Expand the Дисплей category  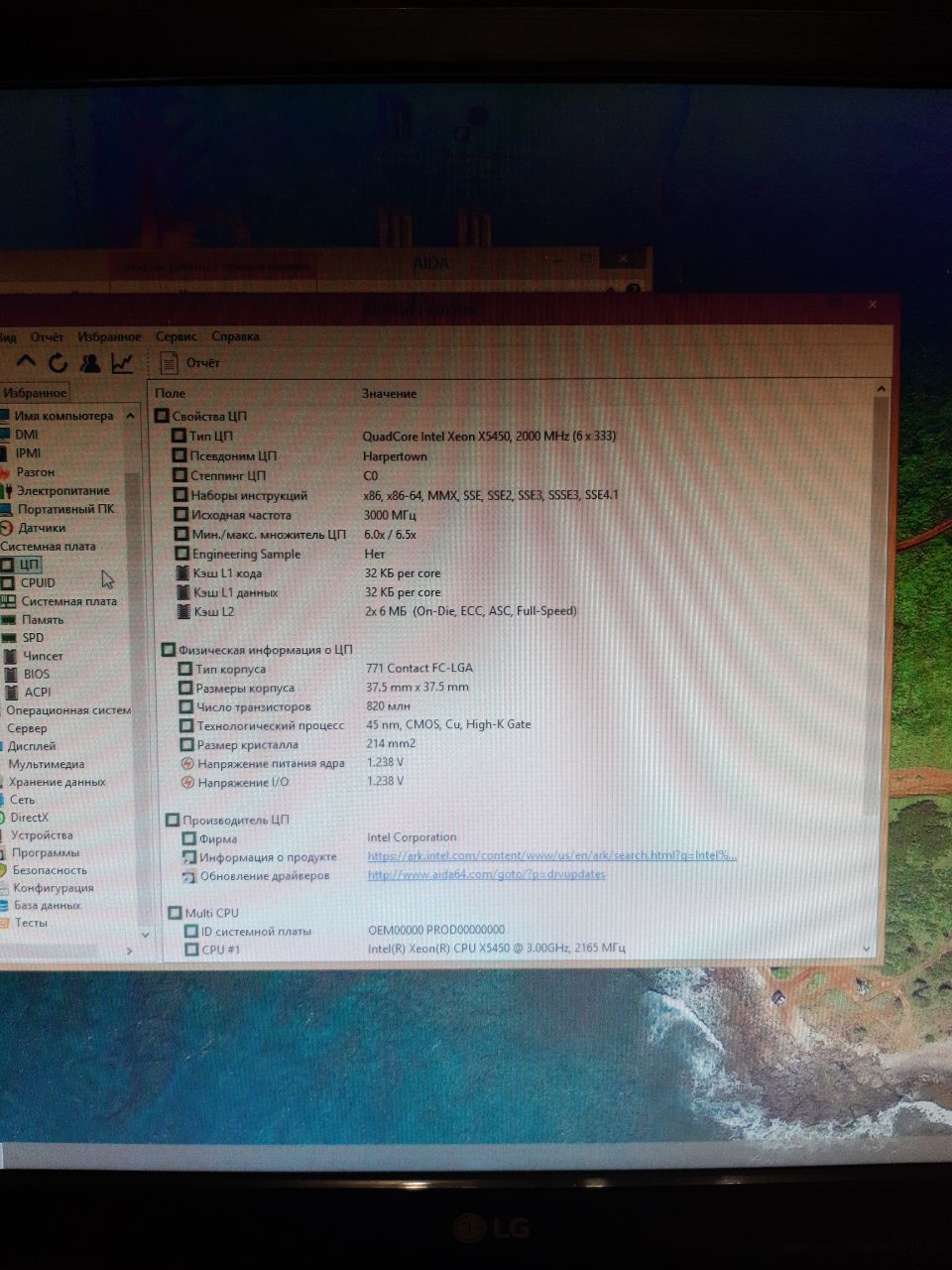click(x=30, y=746)
